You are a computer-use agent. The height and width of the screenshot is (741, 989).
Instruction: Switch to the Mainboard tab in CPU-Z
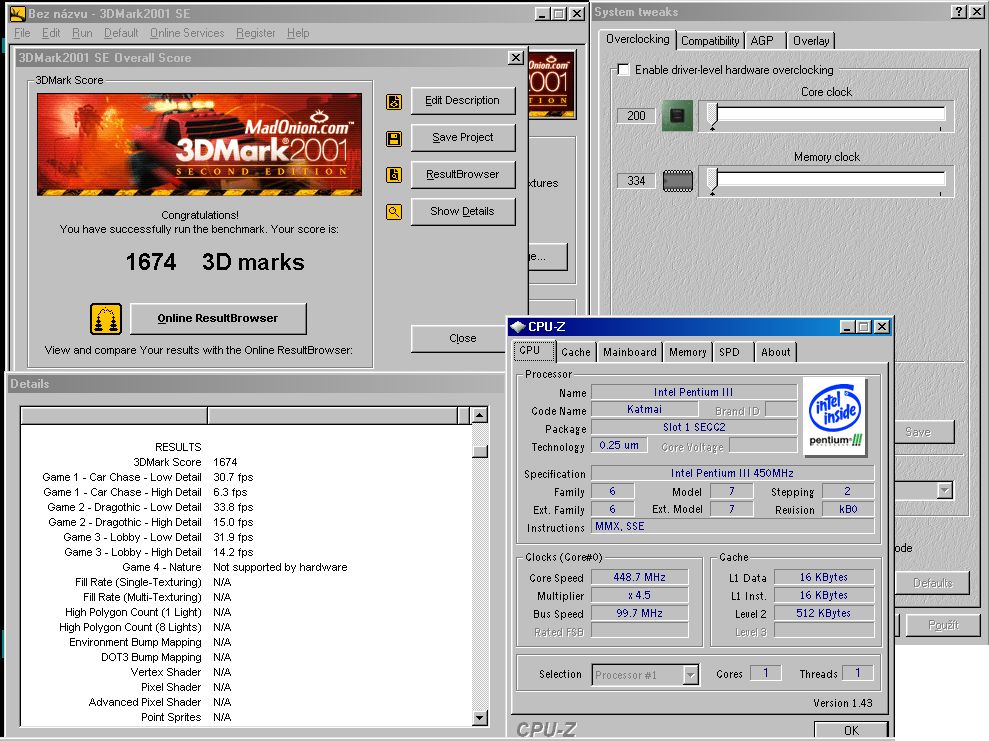tap(629, 352)
